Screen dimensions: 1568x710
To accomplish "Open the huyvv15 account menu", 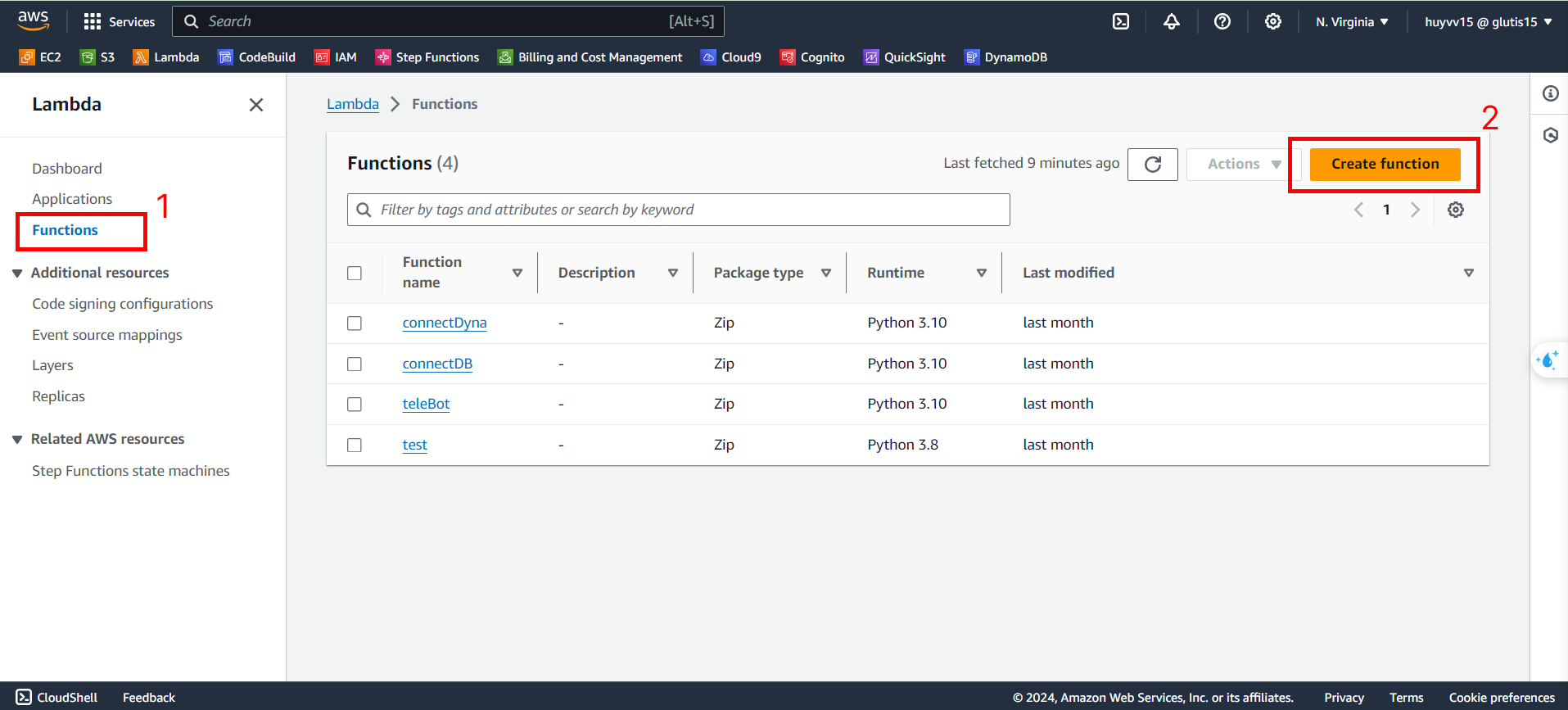I will pos(1488,22).
